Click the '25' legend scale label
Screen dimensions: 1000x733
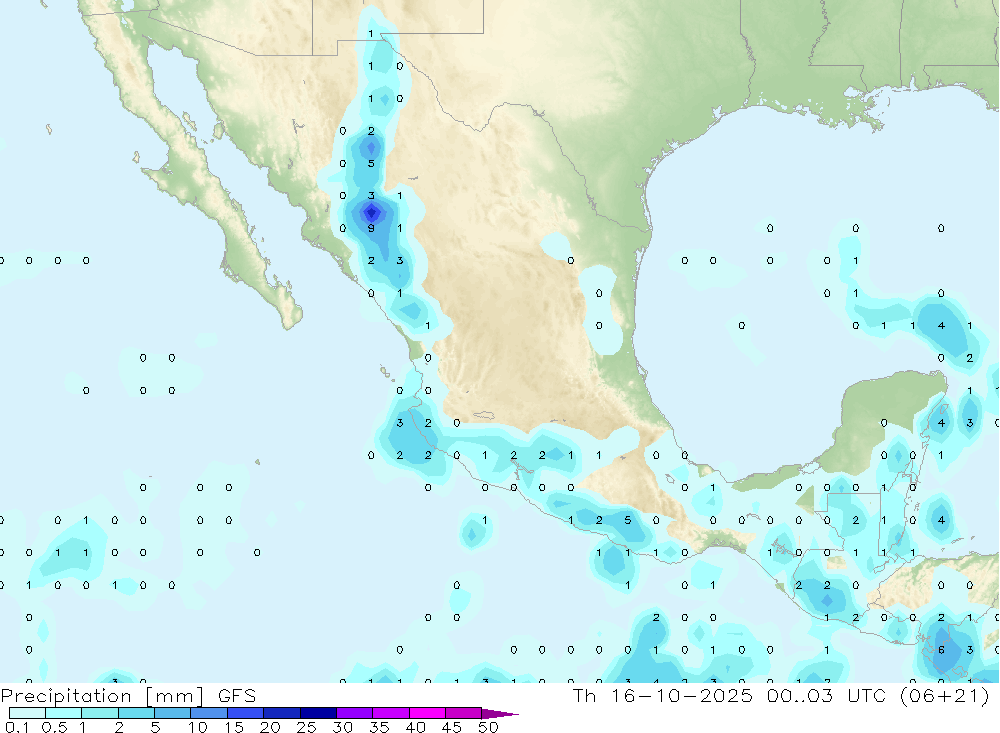click(x=306, y=727)
